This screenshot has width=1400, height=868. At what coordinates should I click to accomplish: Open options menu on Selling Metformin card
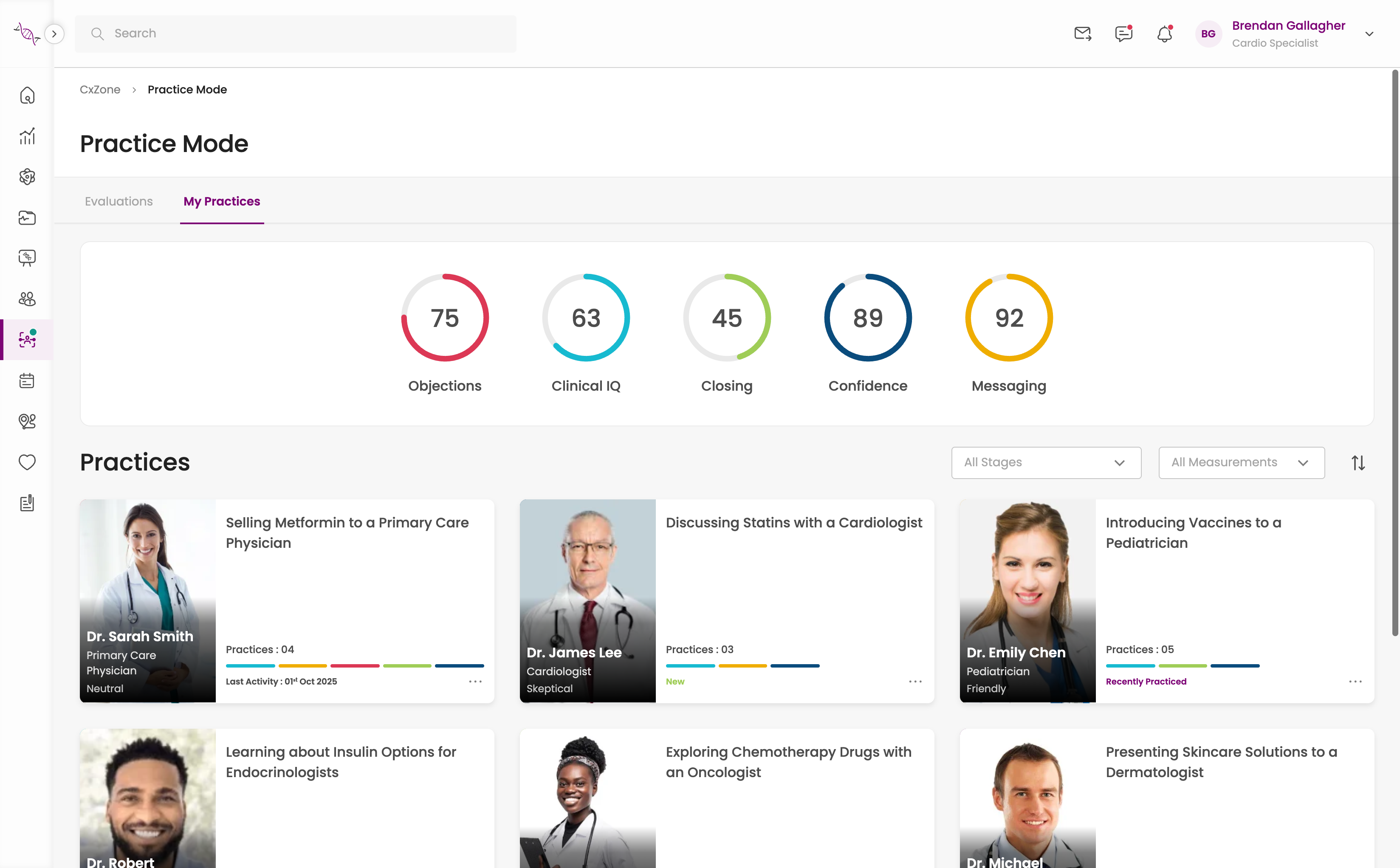tap(475, 682)
